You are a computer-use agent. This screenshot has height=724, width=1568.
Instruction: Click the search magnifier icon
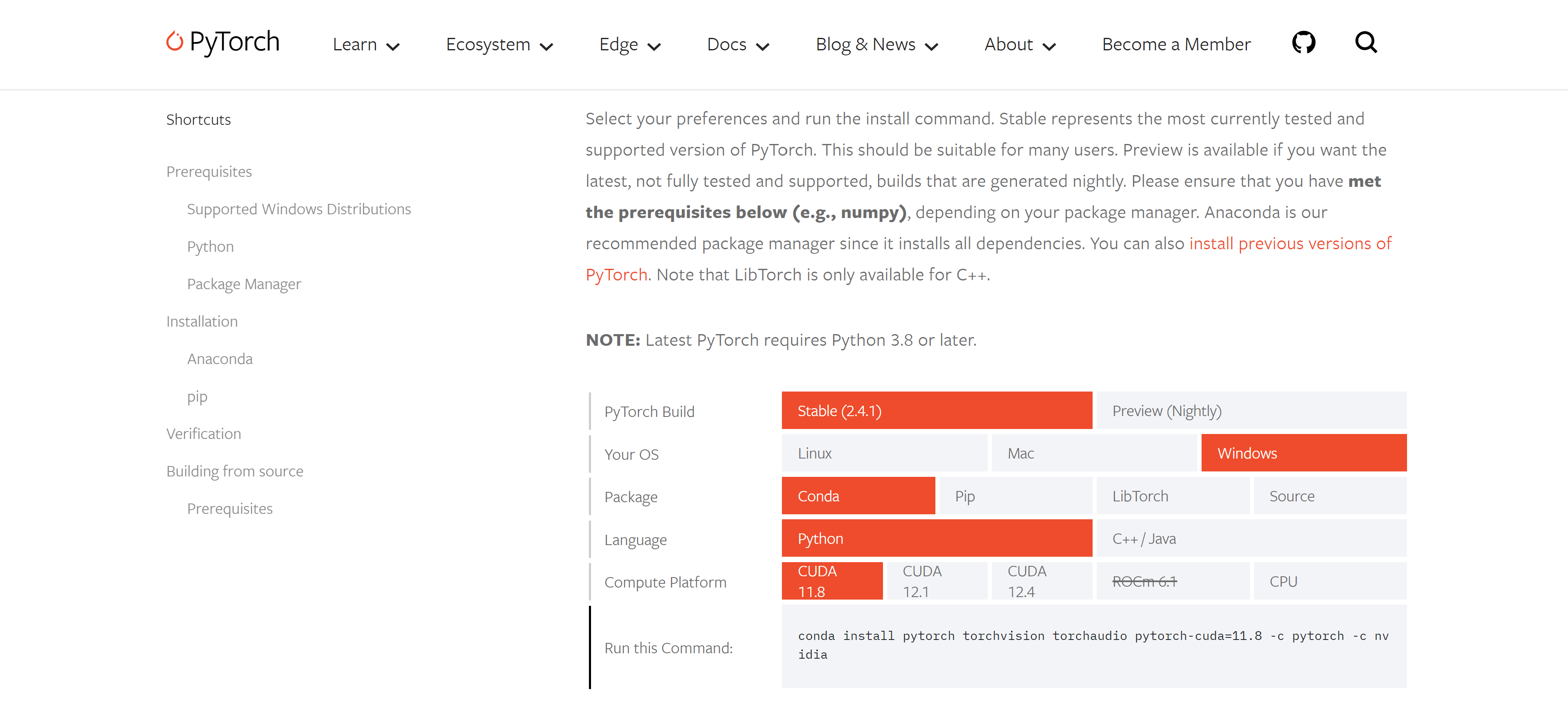click(1366, 42)
